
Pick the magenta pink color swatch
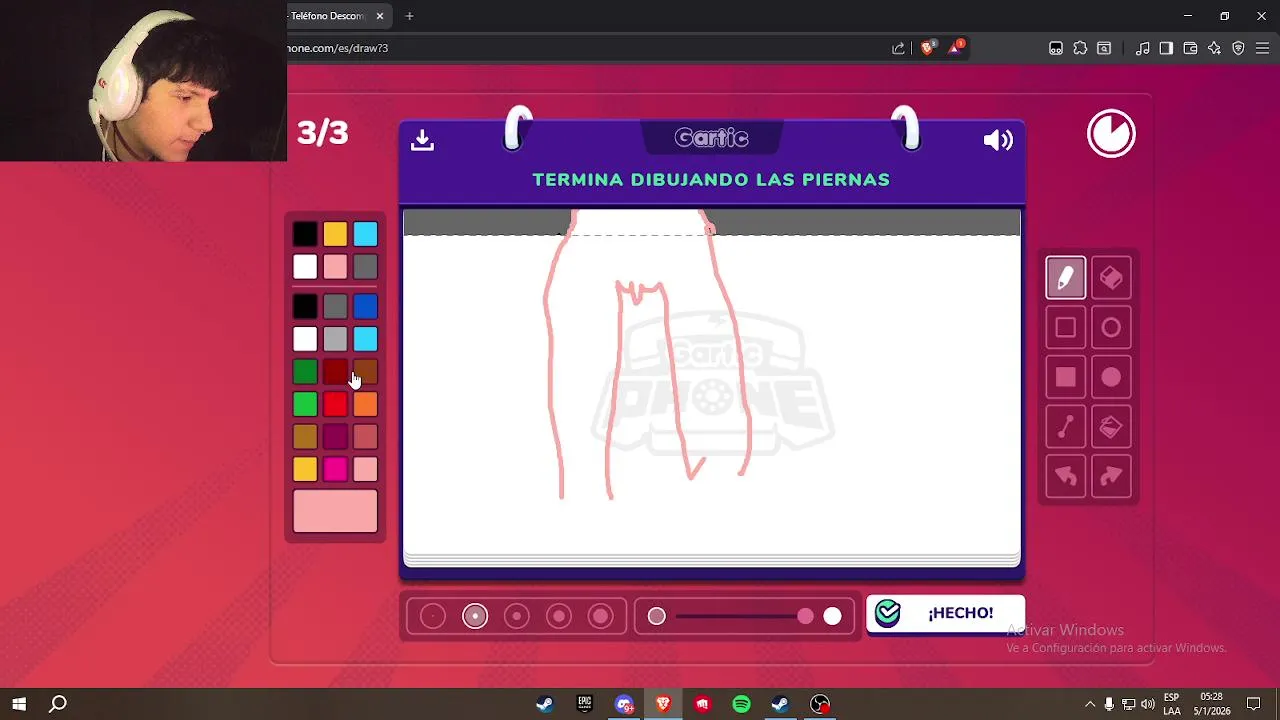coord(335,469)
